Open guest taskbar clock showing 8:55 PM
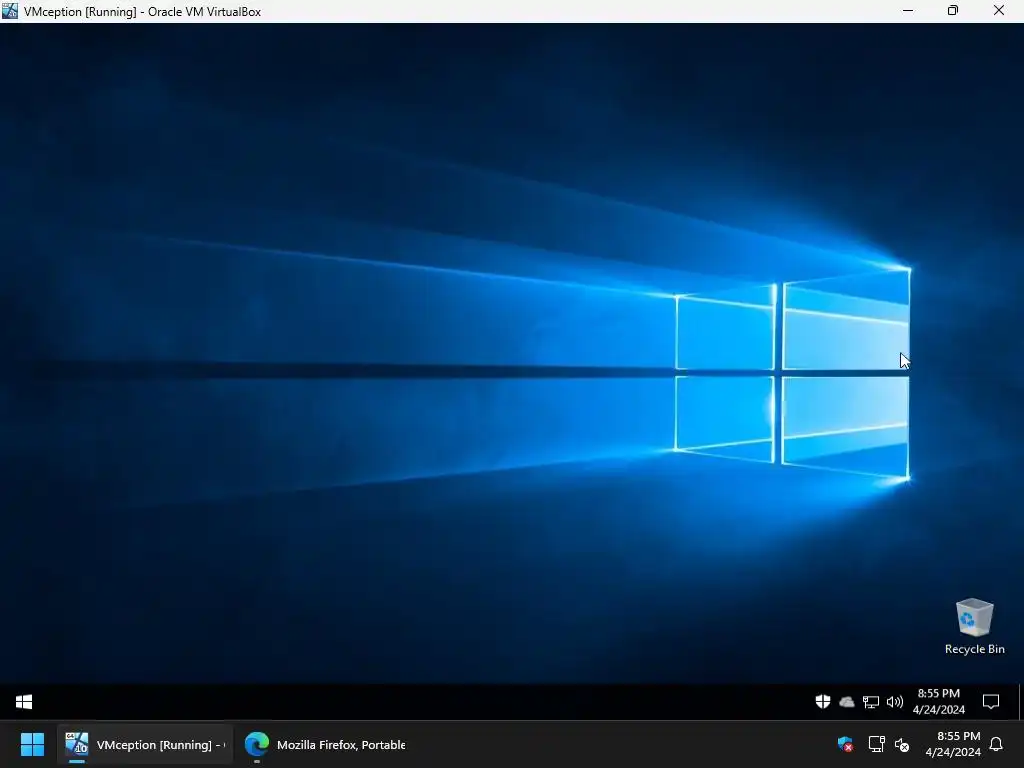The image size is (1024, 768). point(938,701)
